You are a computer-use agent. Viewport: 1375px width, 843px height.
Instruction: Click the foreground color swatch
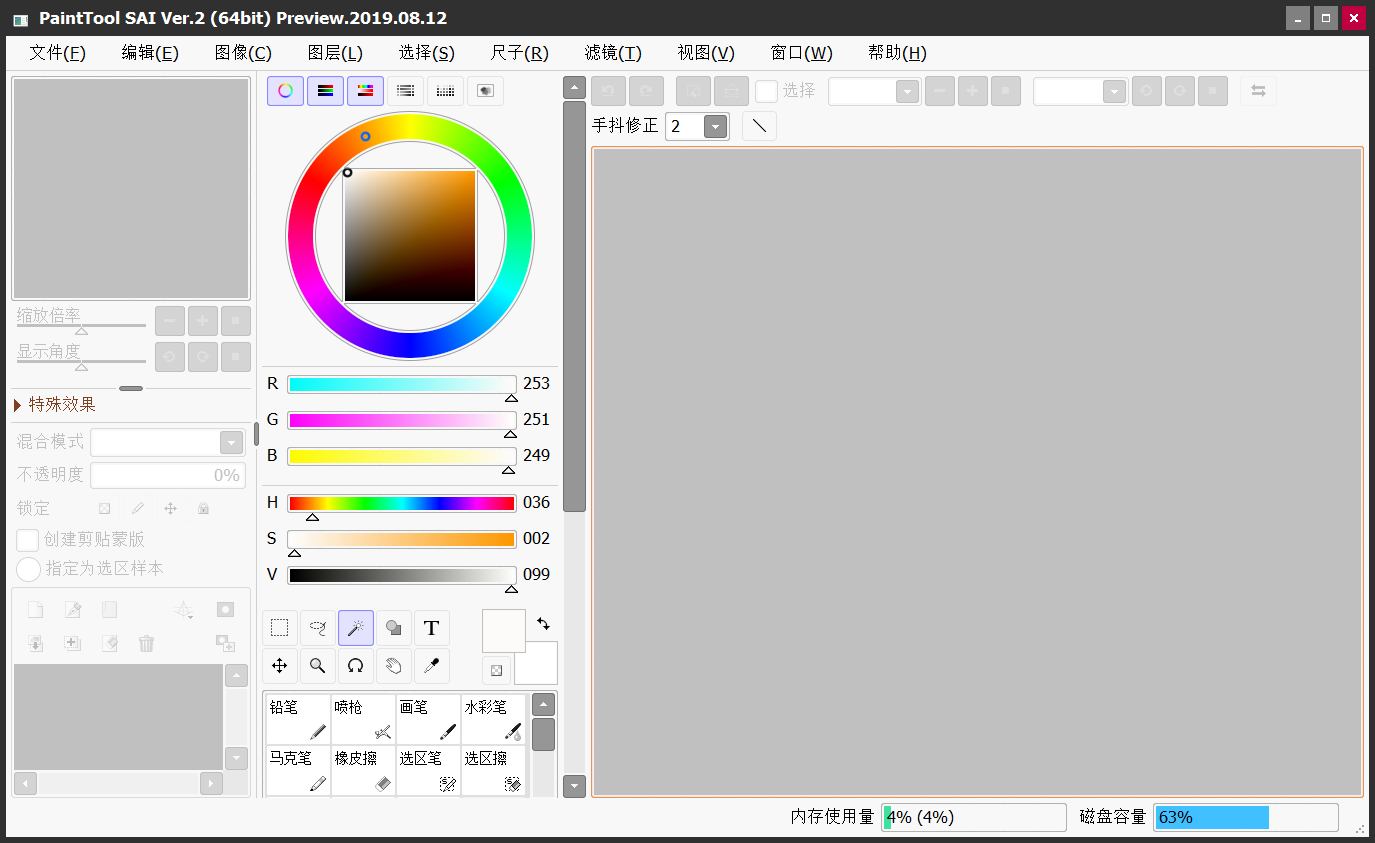click(503, 631)
